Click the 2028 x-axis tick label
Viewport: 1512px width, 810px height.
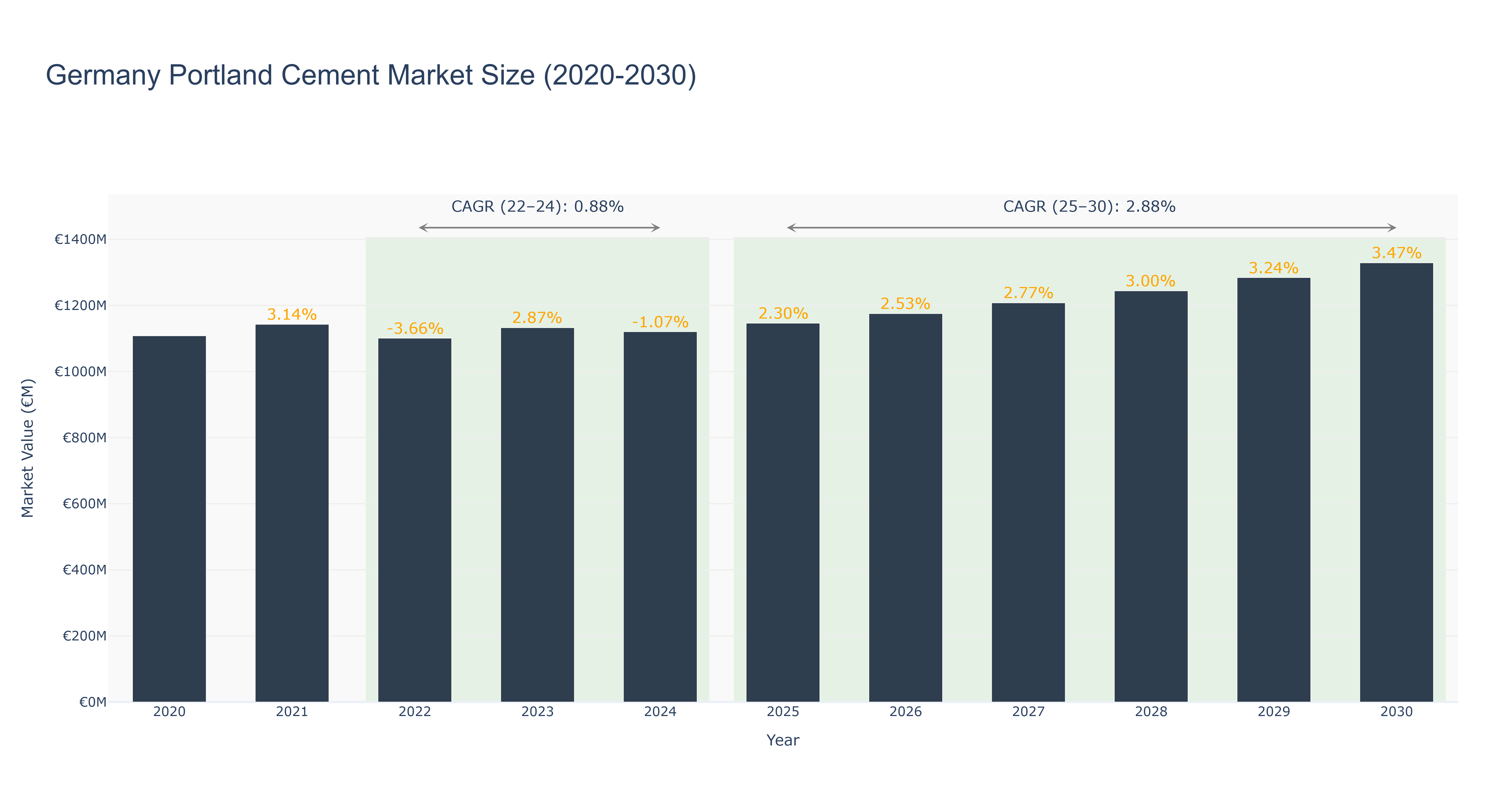click(1150, 712)
